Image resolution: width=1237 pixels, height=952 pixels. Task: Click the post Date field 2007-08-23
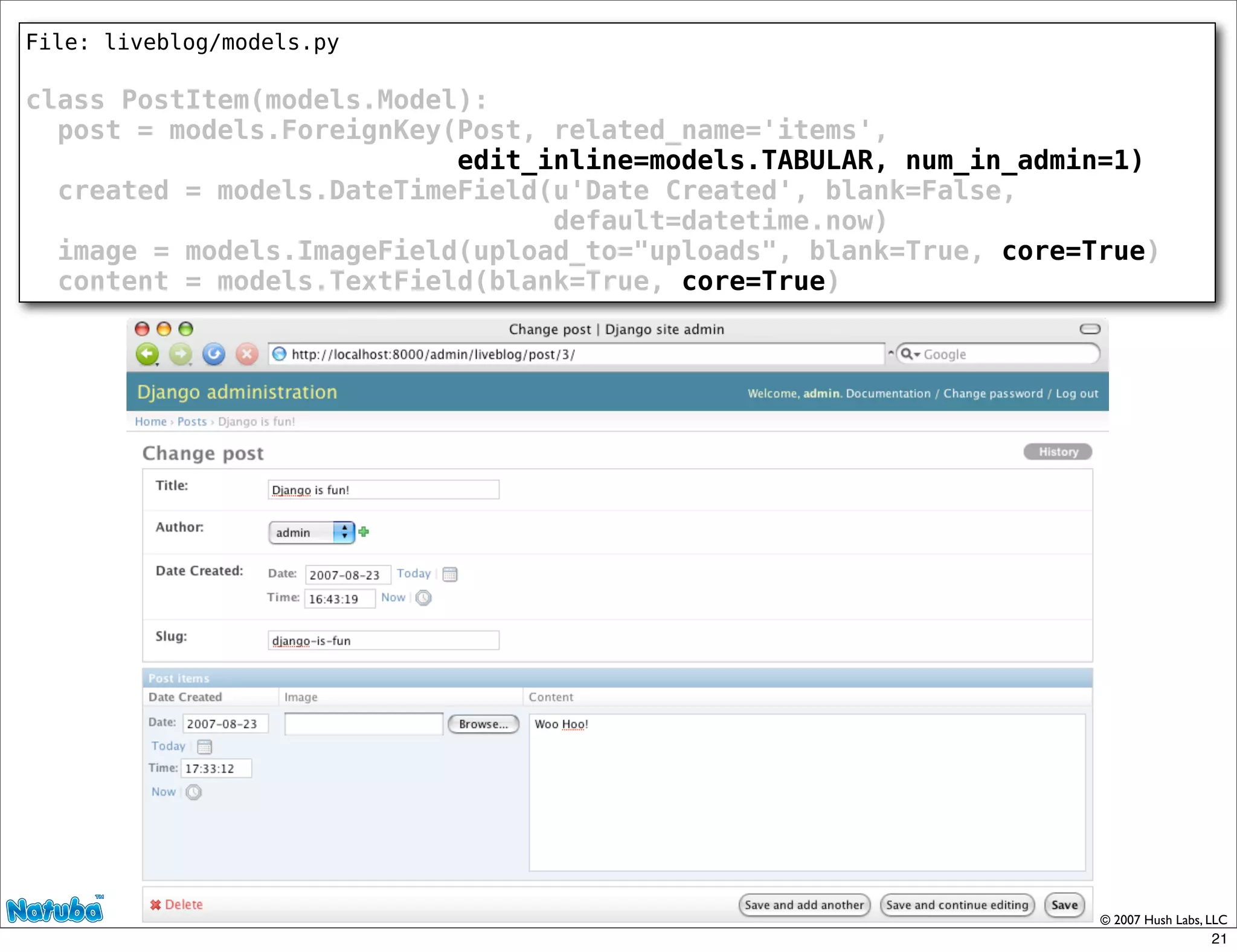(x=348, y=574)
